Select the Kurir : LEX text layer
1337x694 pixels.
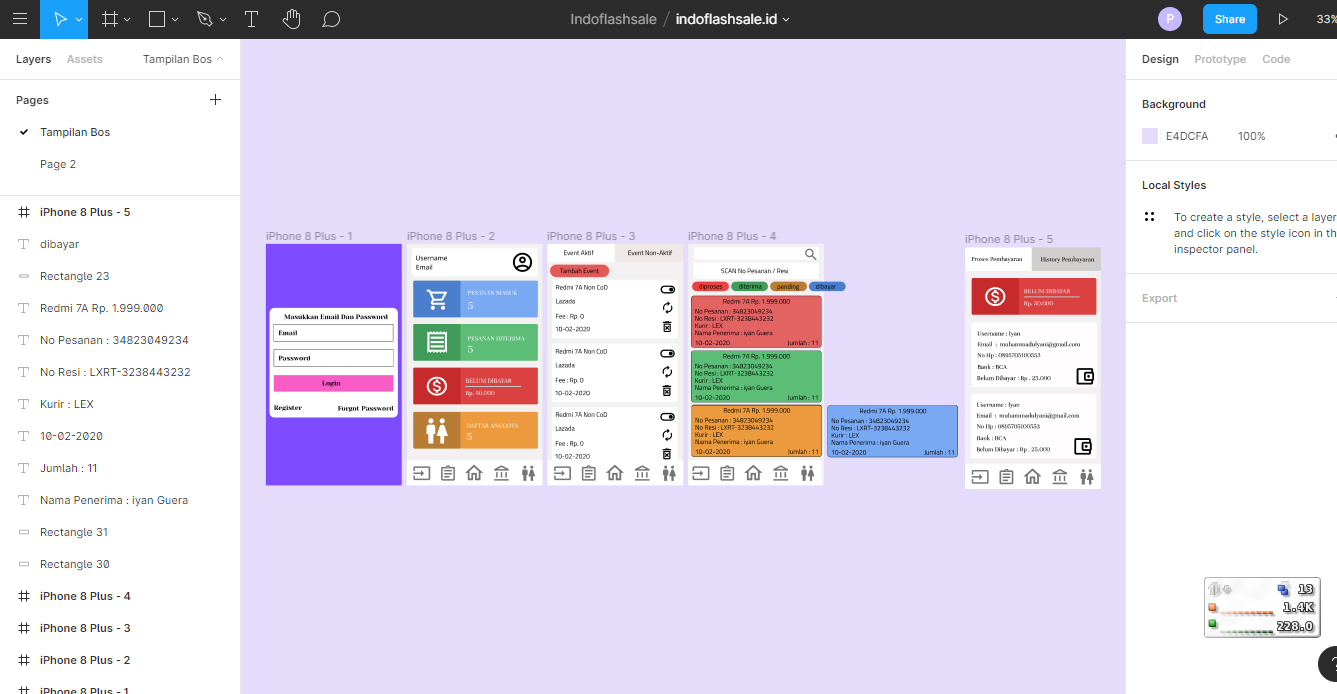pos(66,404)
